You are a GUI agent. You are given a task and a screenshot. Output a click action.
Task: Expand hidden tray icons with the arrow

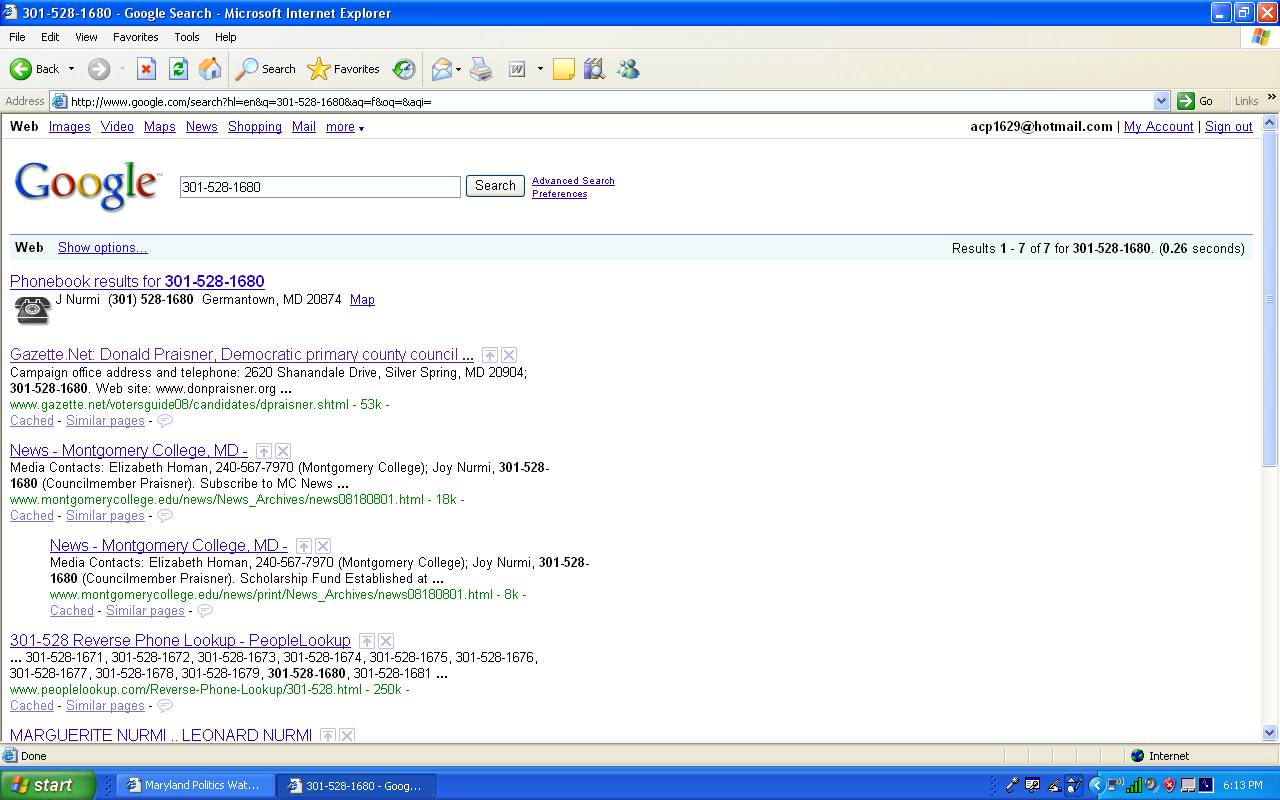(x=1096, y=785)
